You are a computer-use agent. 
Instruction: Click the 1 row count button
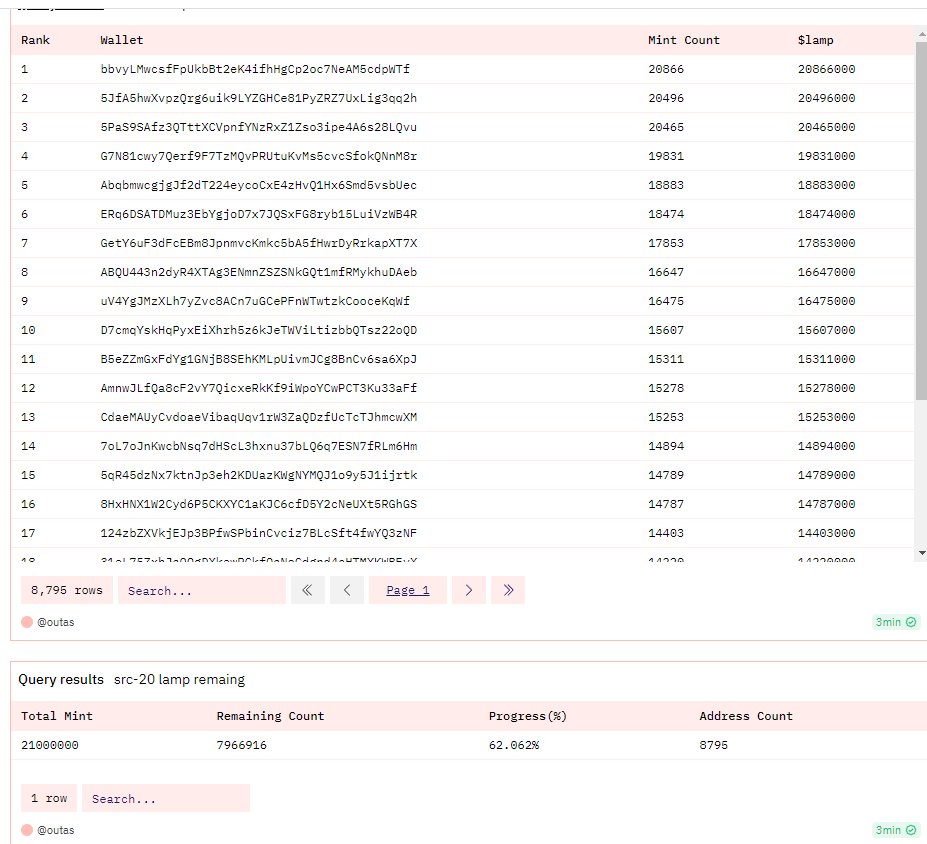pyautogui.click(x=48, y=798)
